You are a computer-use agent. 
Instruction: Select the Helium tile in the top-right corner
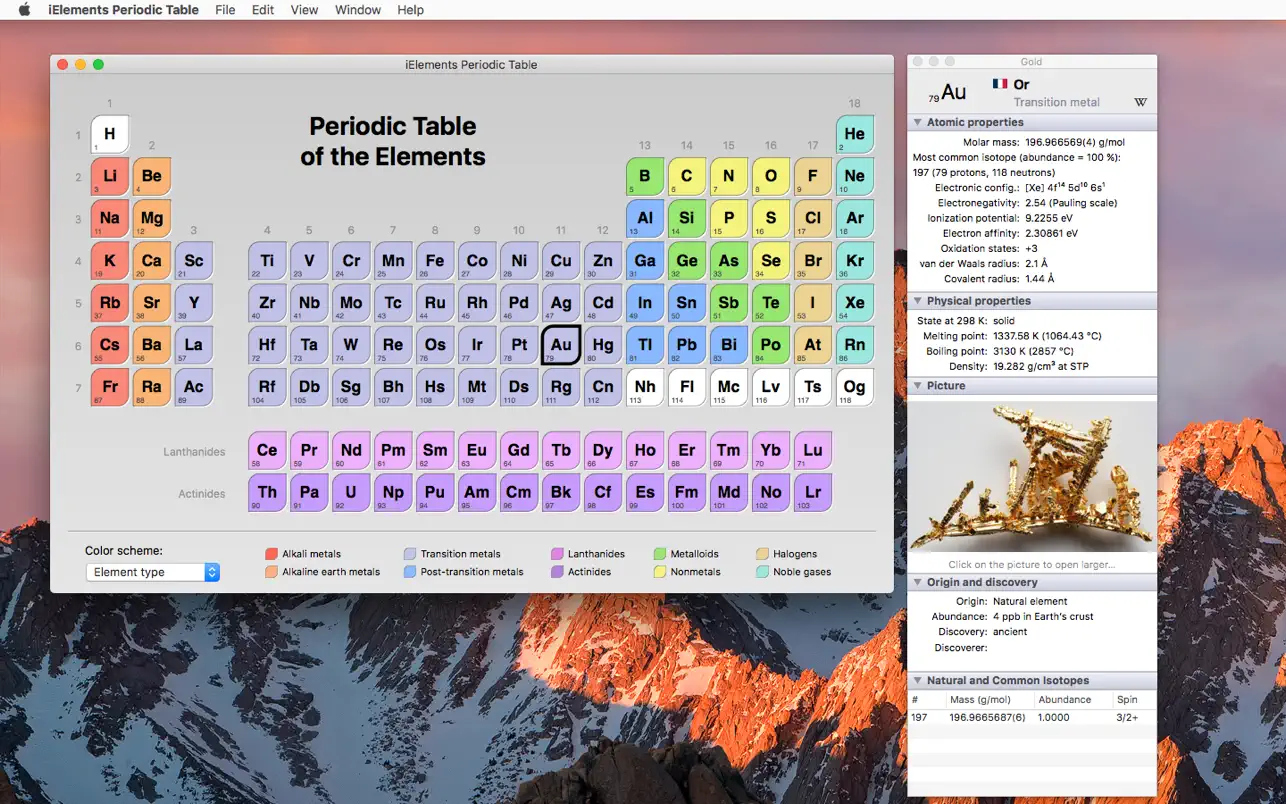coord(855,133)
